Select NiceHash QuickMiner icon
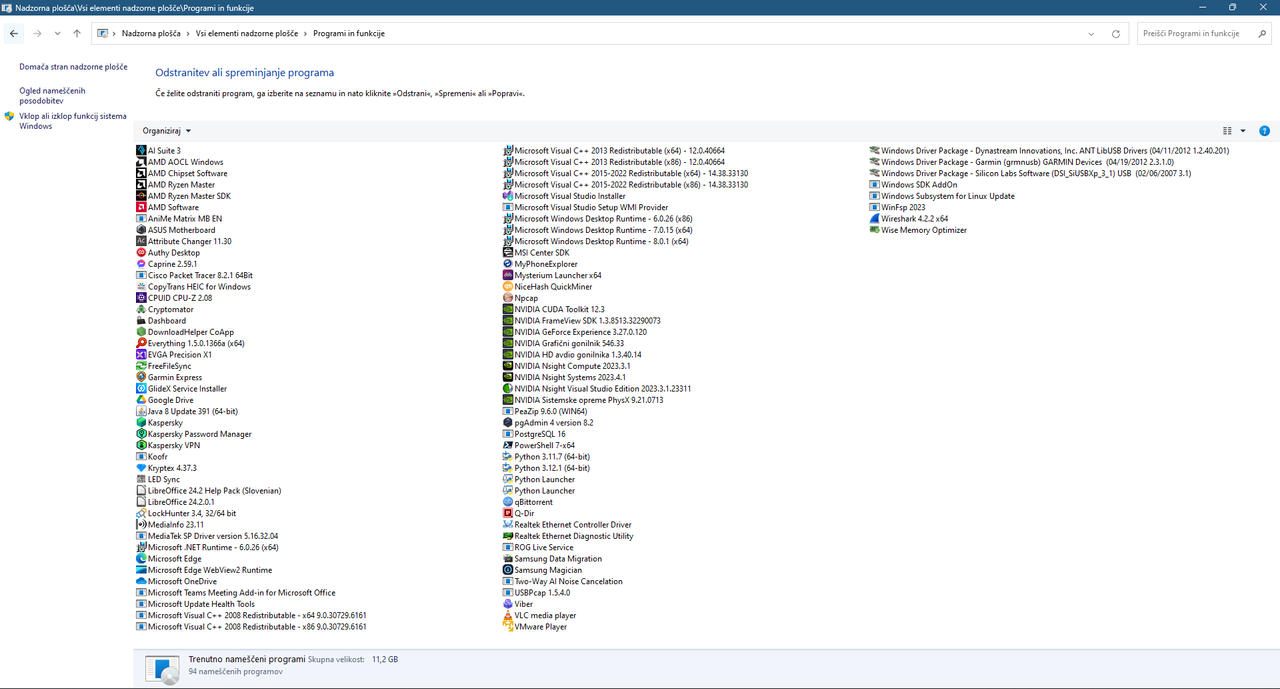The height and width of the screenshot is (689, 1280). tap(507, 286)
